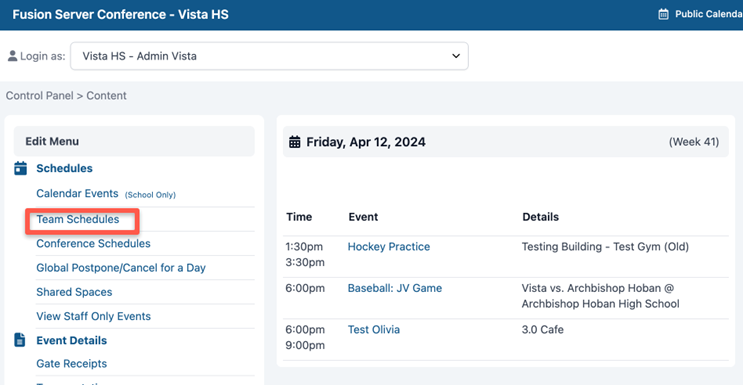Choose Global Postpone/Cancel for a Day
This screenshot has height=385, width=743.
121,268
